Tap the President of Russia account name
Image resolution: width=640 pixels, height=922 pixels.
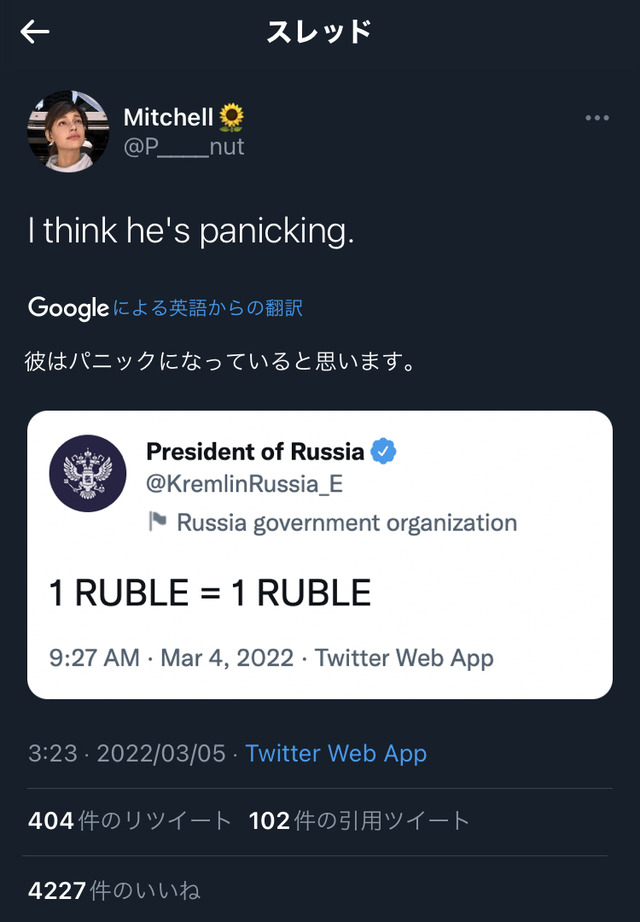pyautogui.click(x=255, y=451)
